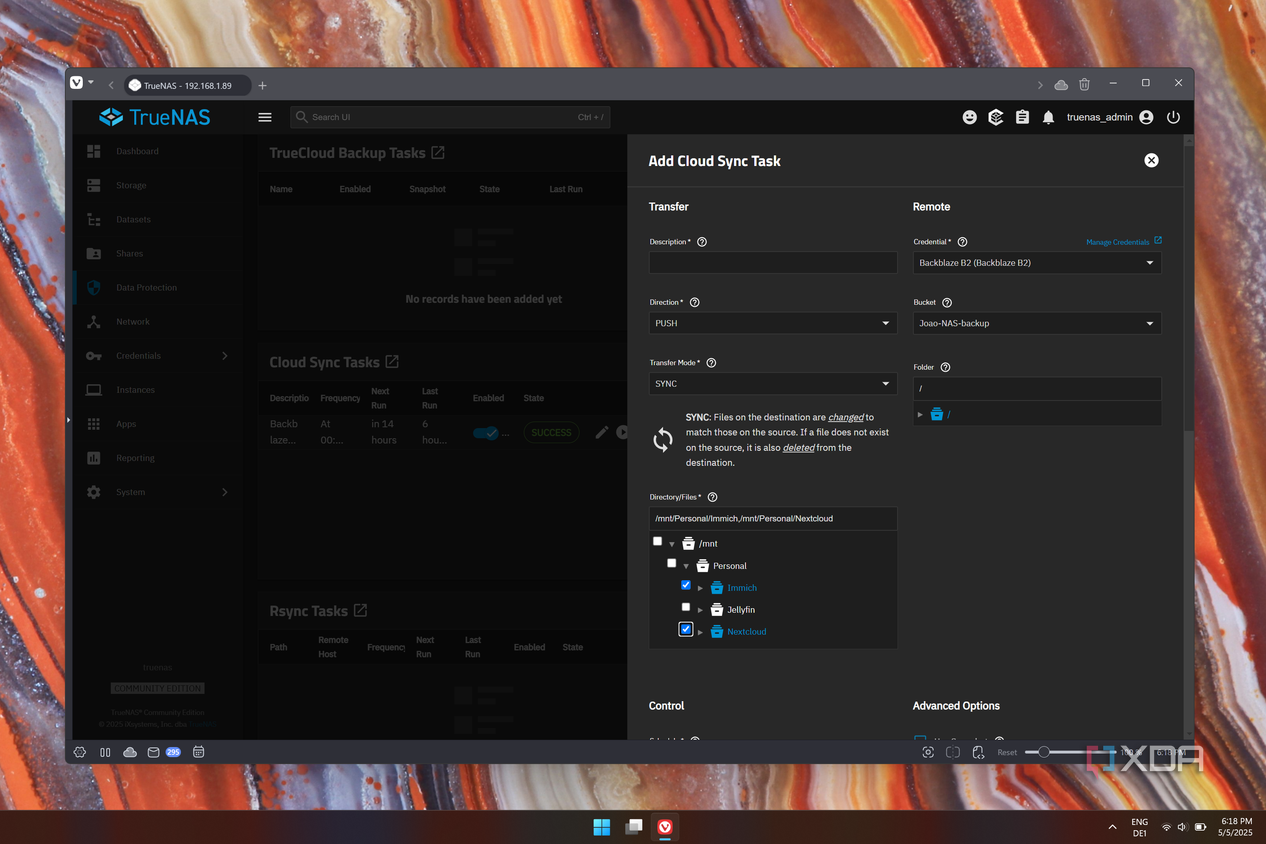Open a new browser tab
This screenshot has height=844, width=1266.
(262, 85)
